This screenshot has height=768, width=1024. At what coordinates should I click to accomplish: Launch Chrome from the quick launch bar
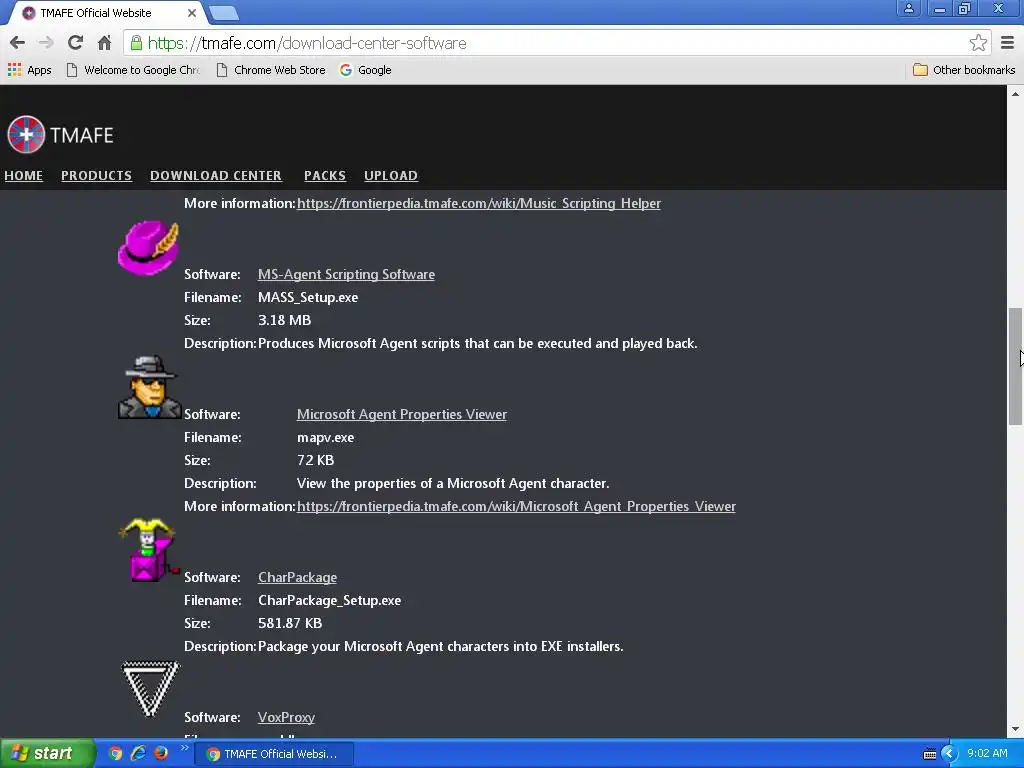click(x=116, y=753)
